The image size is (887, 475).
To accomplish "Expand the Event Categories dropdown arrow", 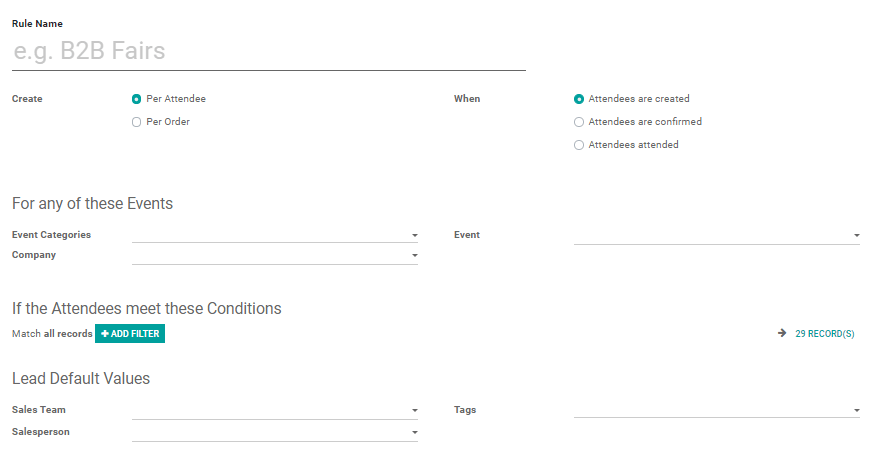I will 414,236.
